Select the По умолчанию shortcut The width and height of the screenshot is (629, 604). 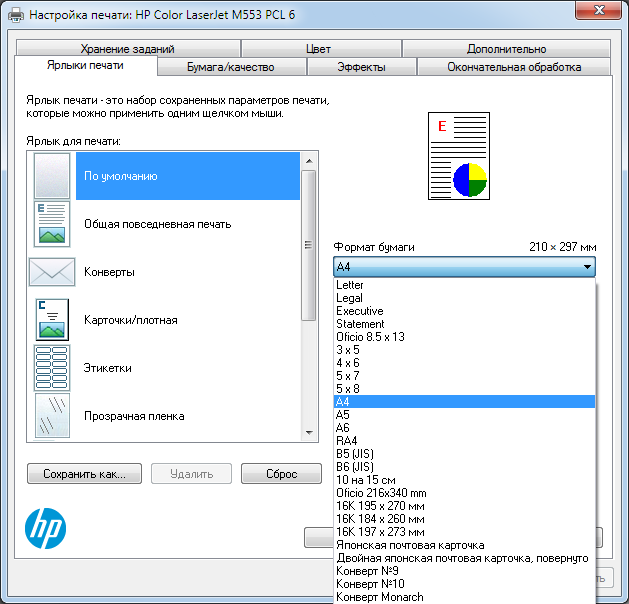pyautogui.click(x=188, y=176)
